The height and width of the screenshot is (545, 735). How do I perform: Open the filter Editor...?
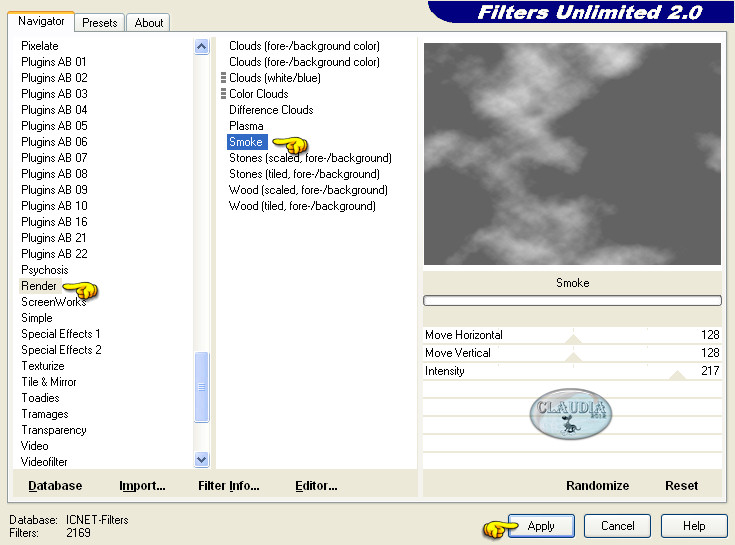316,485
